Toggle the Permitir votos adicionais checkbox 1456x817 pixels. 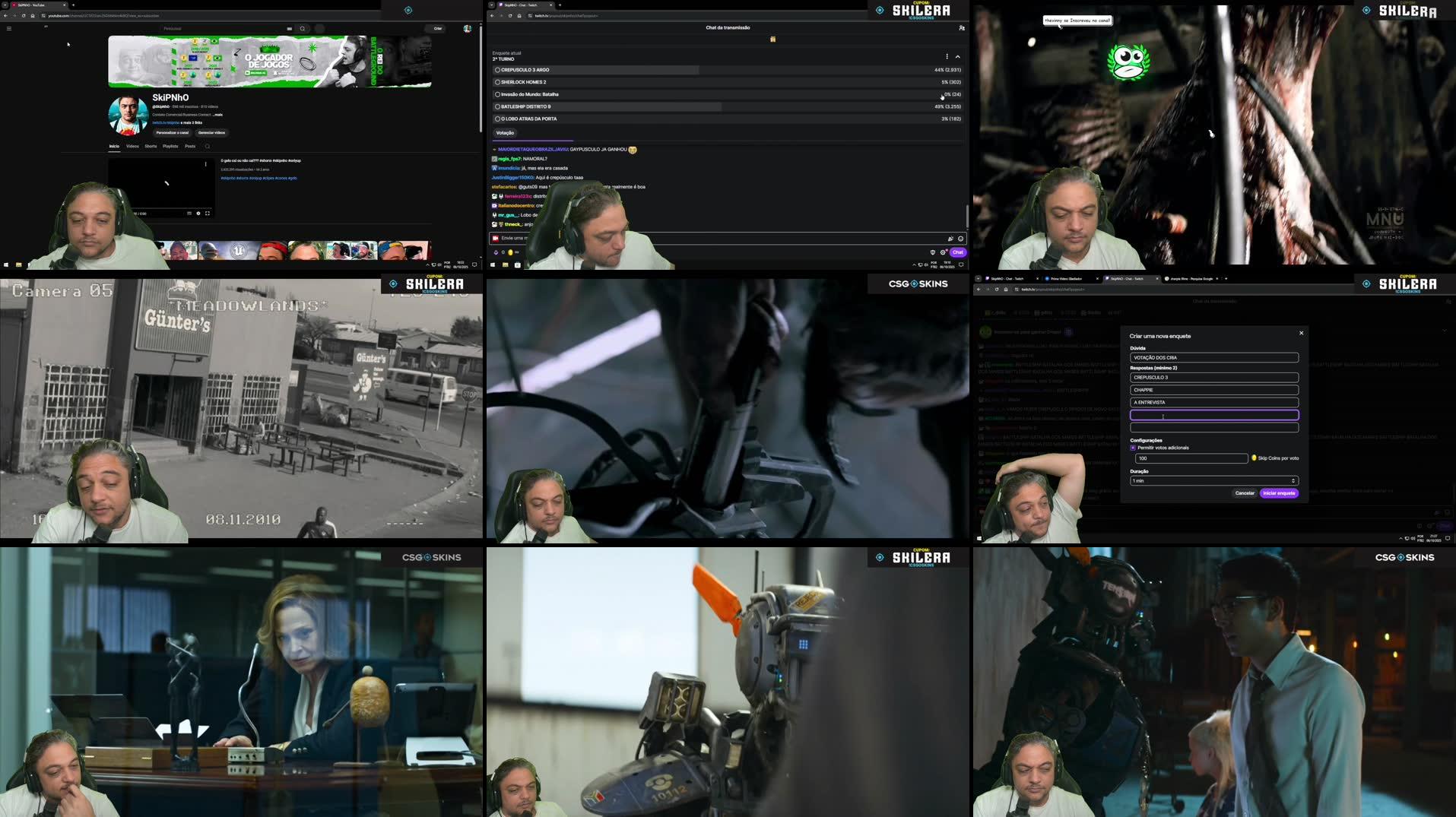click(1133, 448)
